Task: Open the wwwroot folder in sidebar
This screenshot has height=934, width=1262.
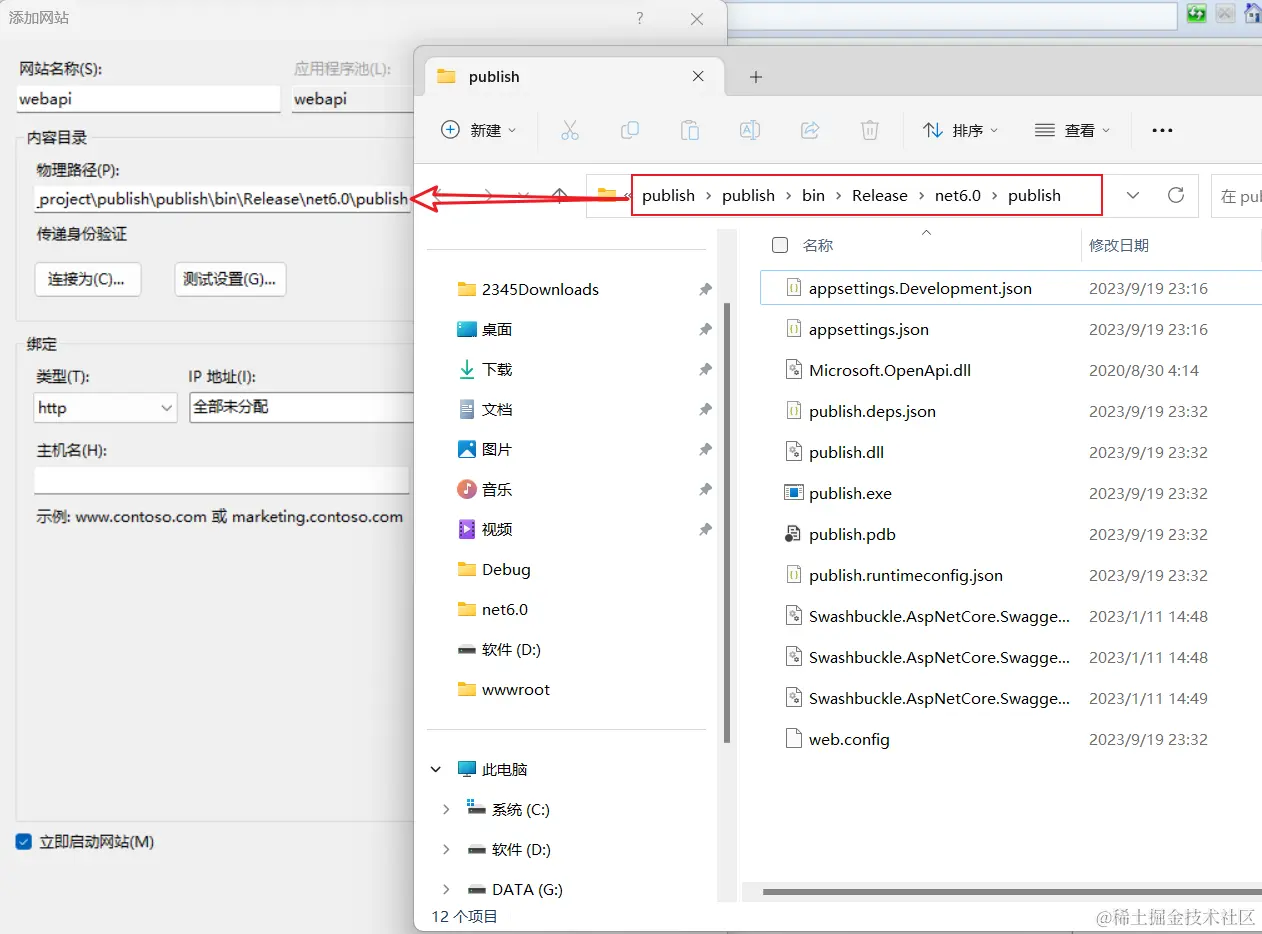Action: [503, 689]
